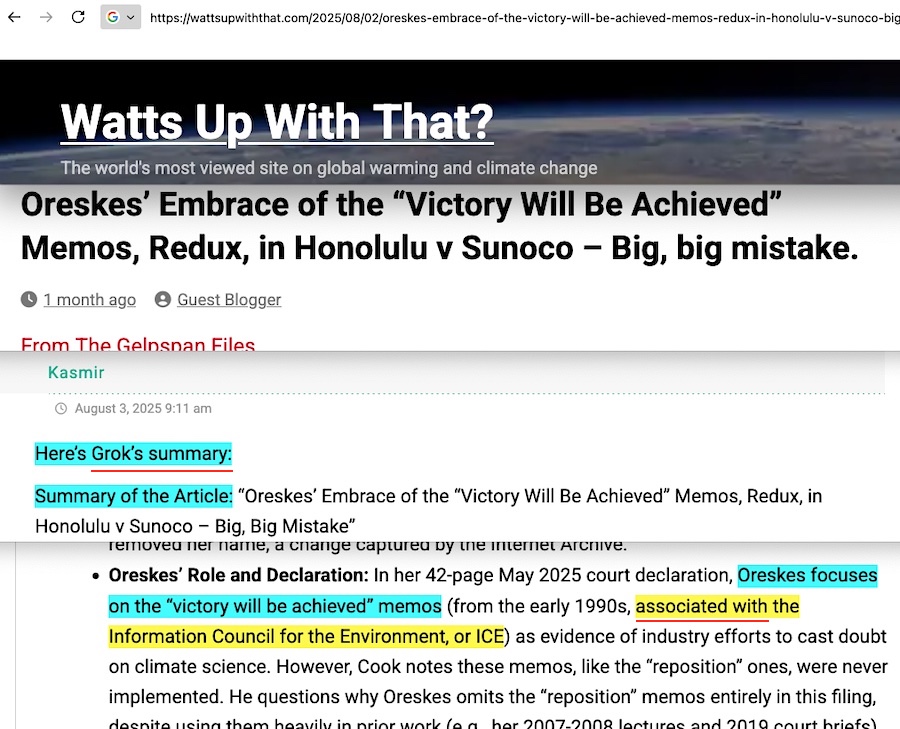
Task: Click the clock icon by comment timestamp
Action: pyautogui.click(x=61, y=409)
